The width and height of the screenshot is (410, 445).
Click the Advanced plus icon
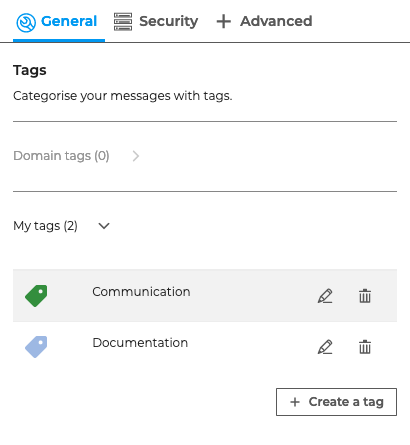(x=224, y=22)
